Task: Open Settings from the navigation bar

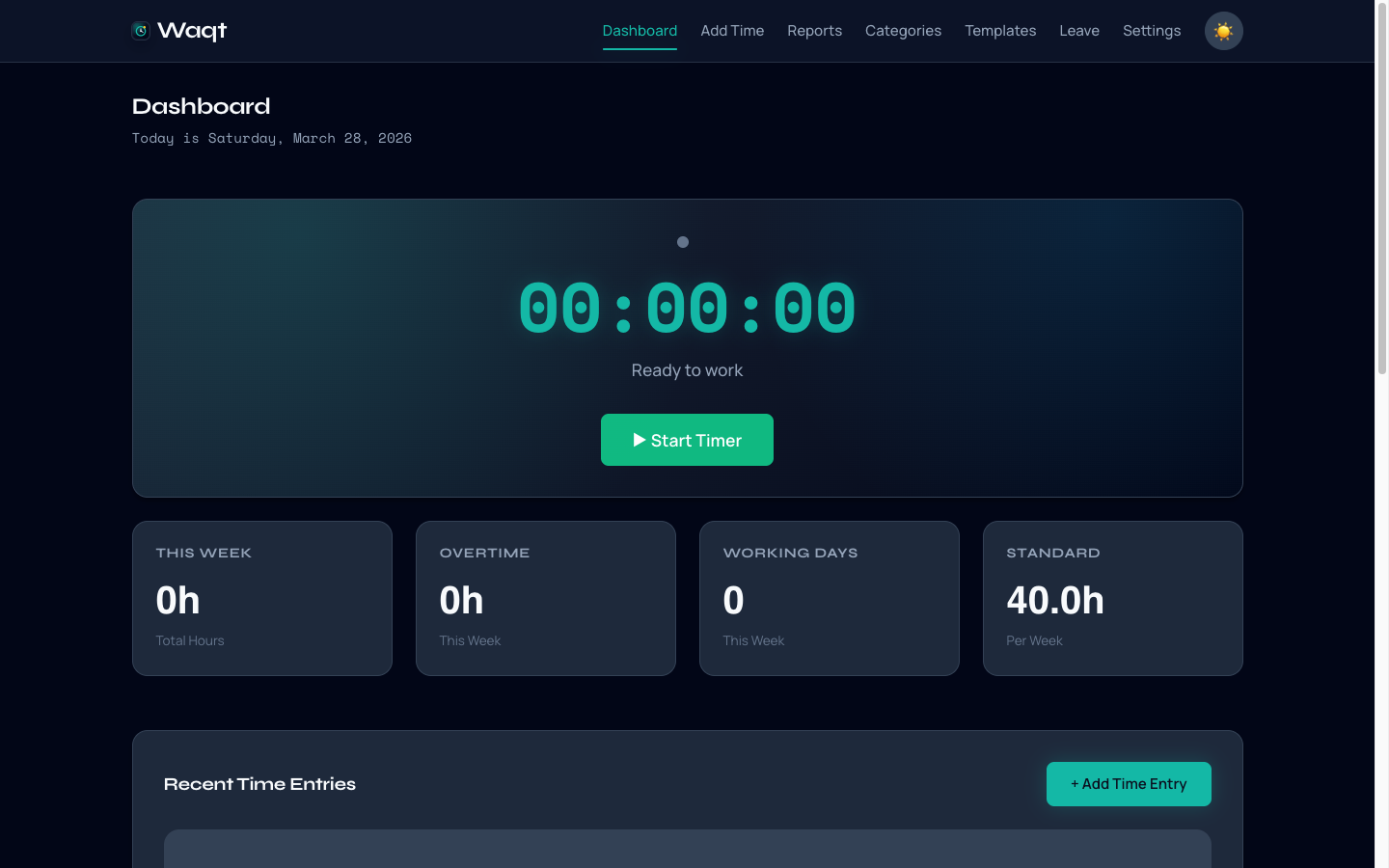Action: tap(1151, 31)
